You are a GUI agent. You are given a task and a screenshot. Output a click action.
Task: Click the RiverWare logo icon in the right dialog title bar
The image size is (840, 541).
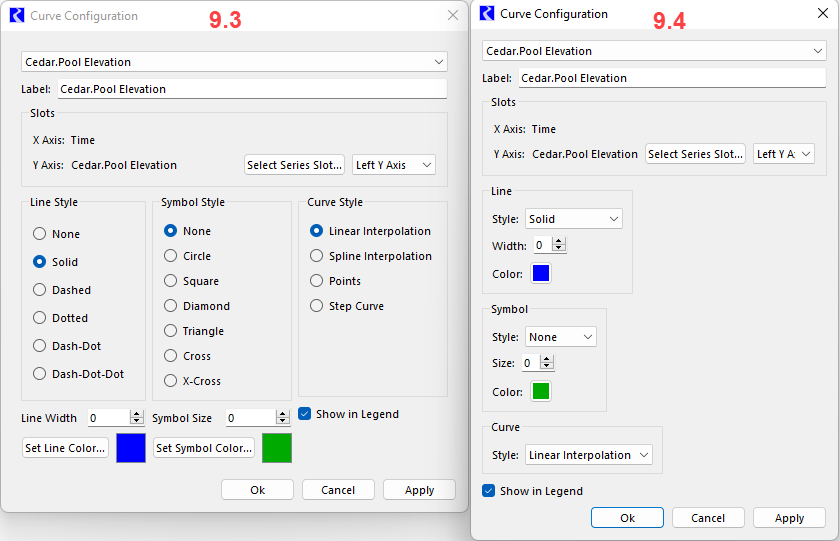tap(487, 14)
